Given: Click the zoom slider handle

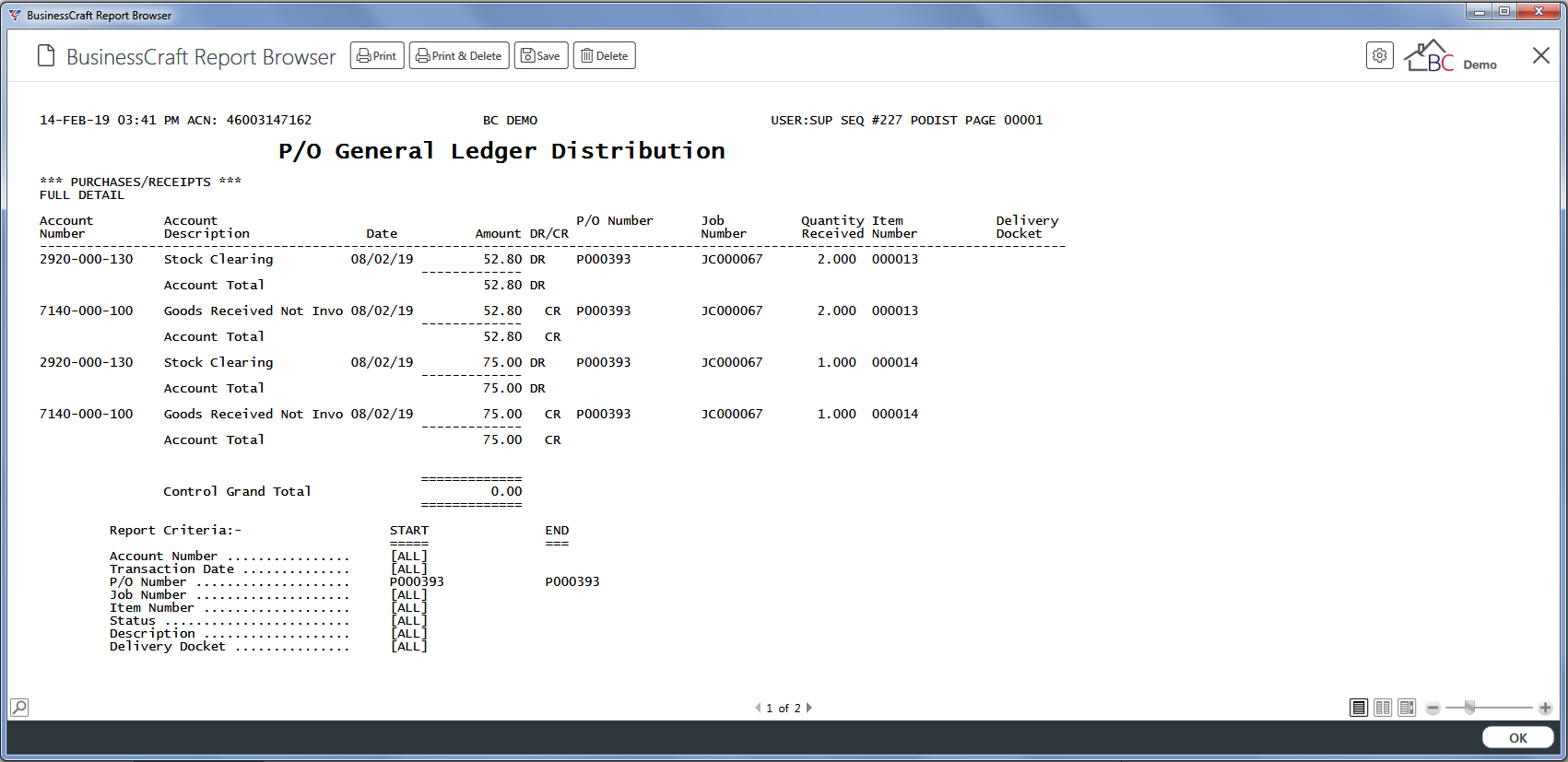Looking at the screenshot, I should [1470, 708].
